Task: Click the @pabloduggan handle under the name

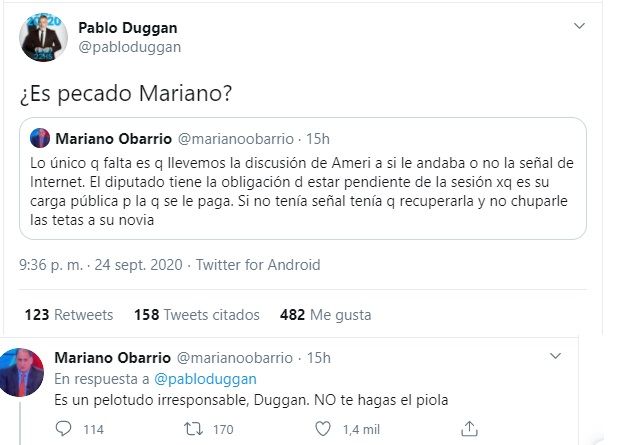Action: [x=129, y=47]
